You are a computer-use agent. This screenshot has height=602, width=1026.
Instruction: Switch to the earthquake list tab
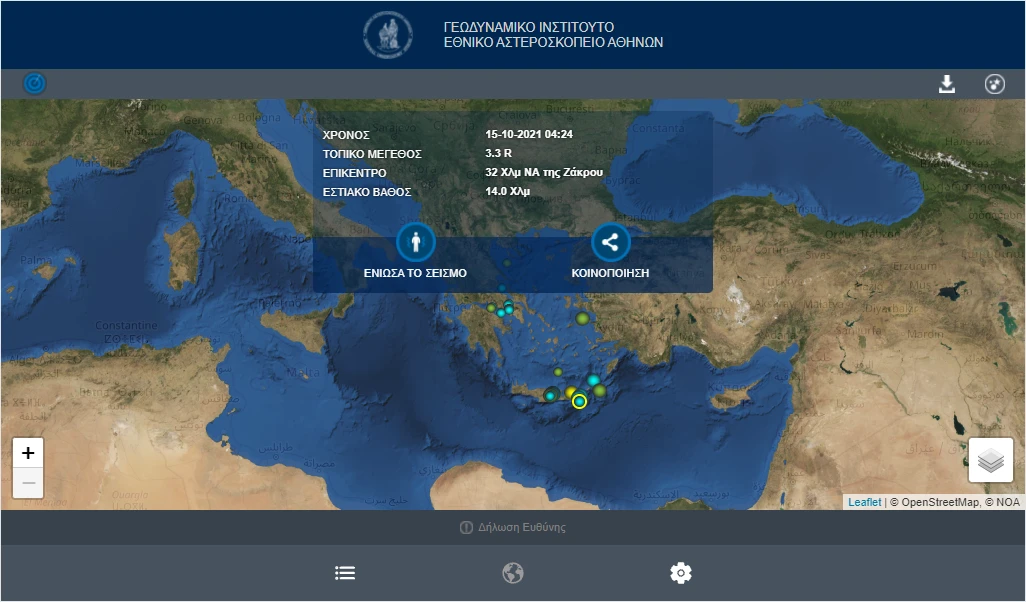345,573
